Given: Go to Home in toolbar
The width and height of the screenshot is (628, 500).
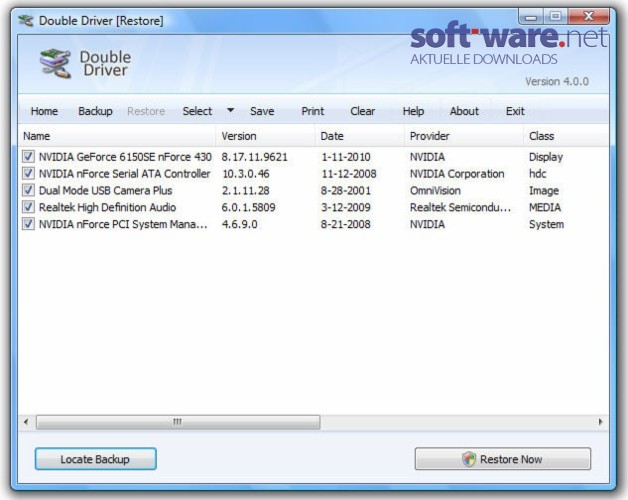Looking at the screenshot, I should coord(44,111).
